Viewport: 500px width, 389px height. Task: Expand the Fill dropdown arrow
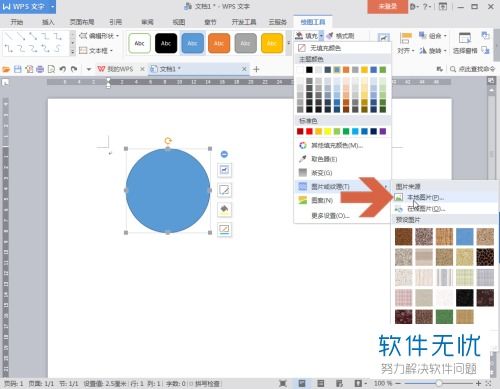click(x=321, y=36)
